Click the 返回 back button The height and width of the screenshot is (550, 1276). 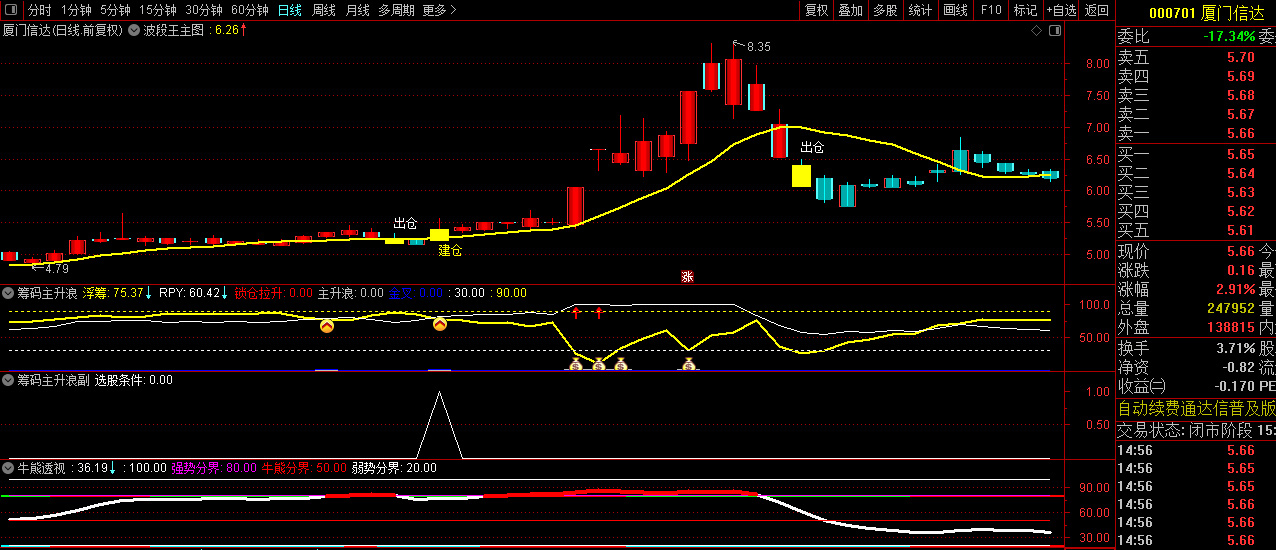pyautogui.click(x=1097, y=10)
